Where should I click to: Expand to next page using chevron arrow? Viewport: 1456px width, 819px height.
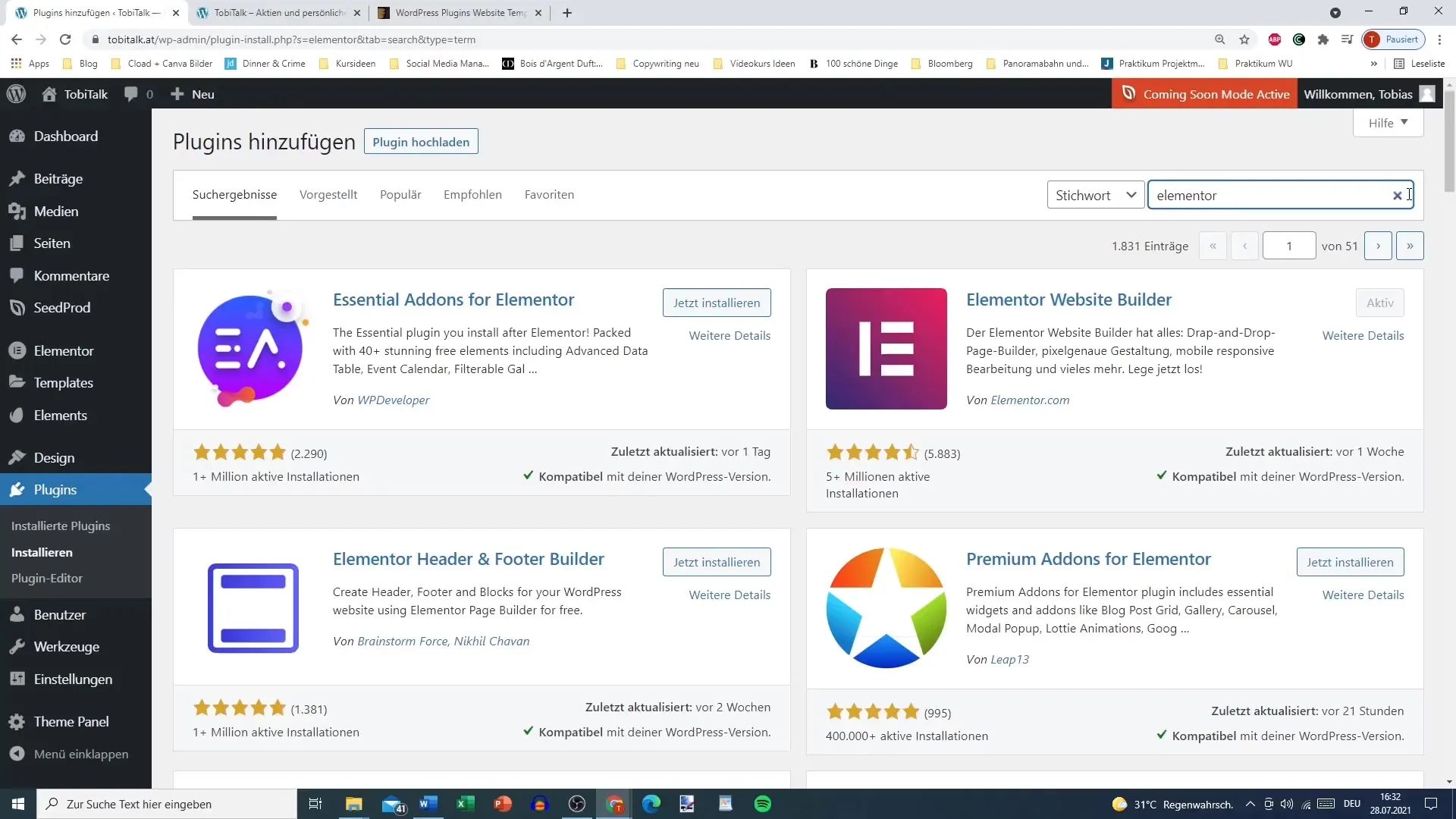(1378, 245)
